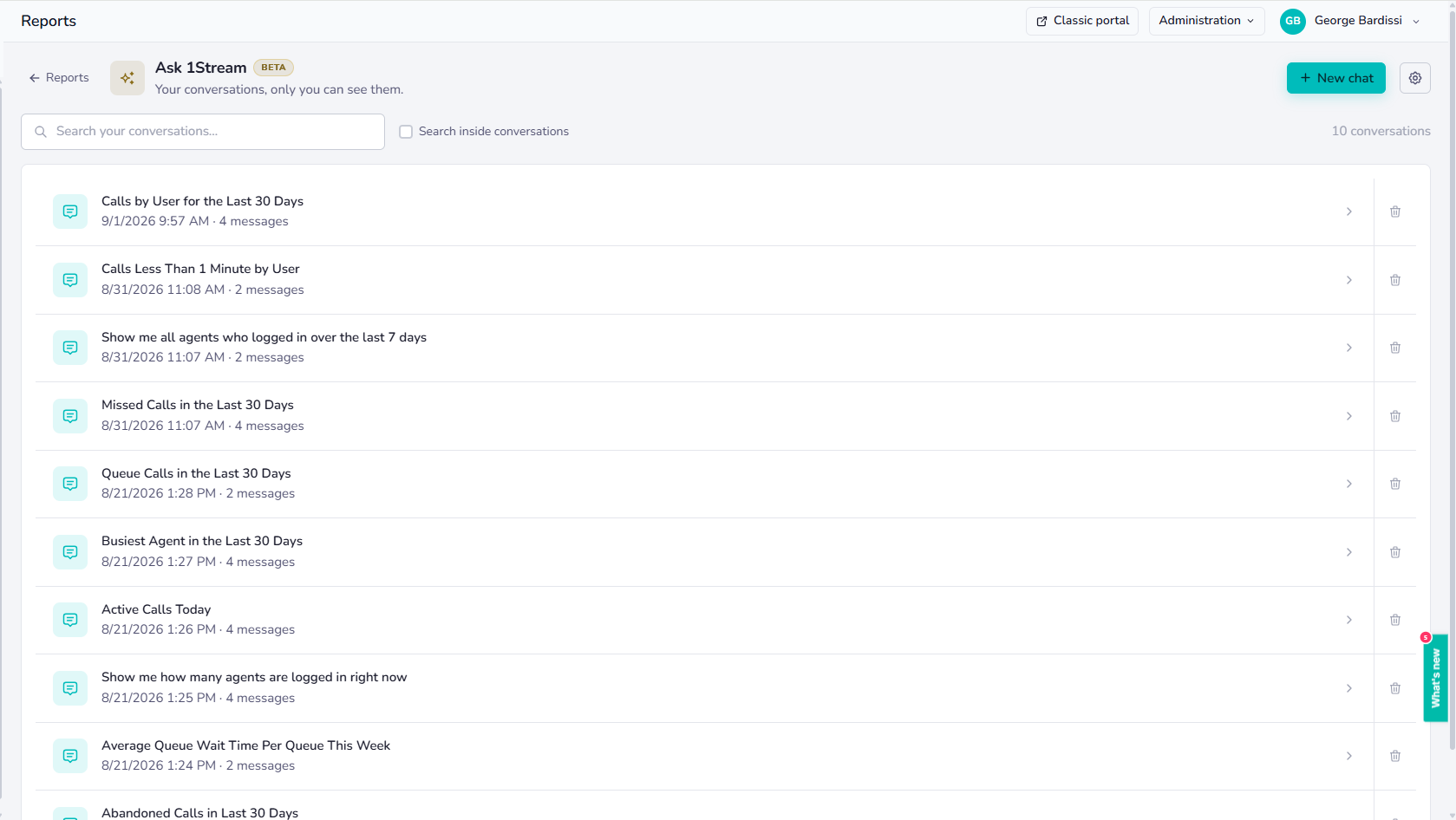
Task: Open the Classic portal link
Action: (1082, 21)
